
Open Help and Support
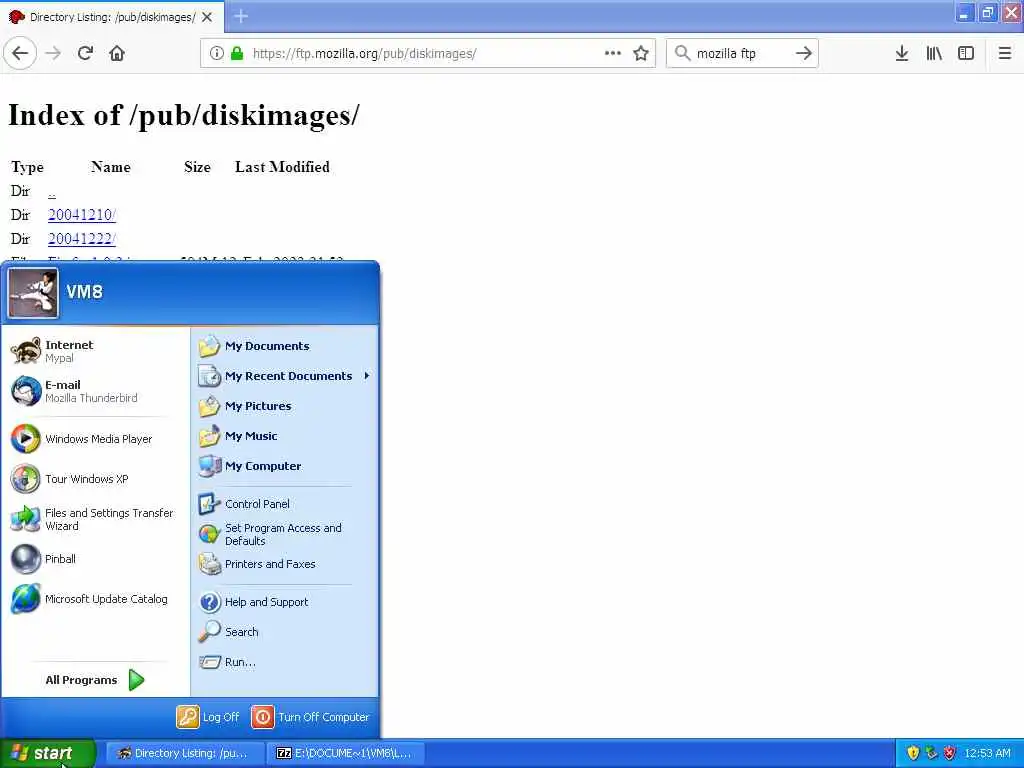[285, 602]
